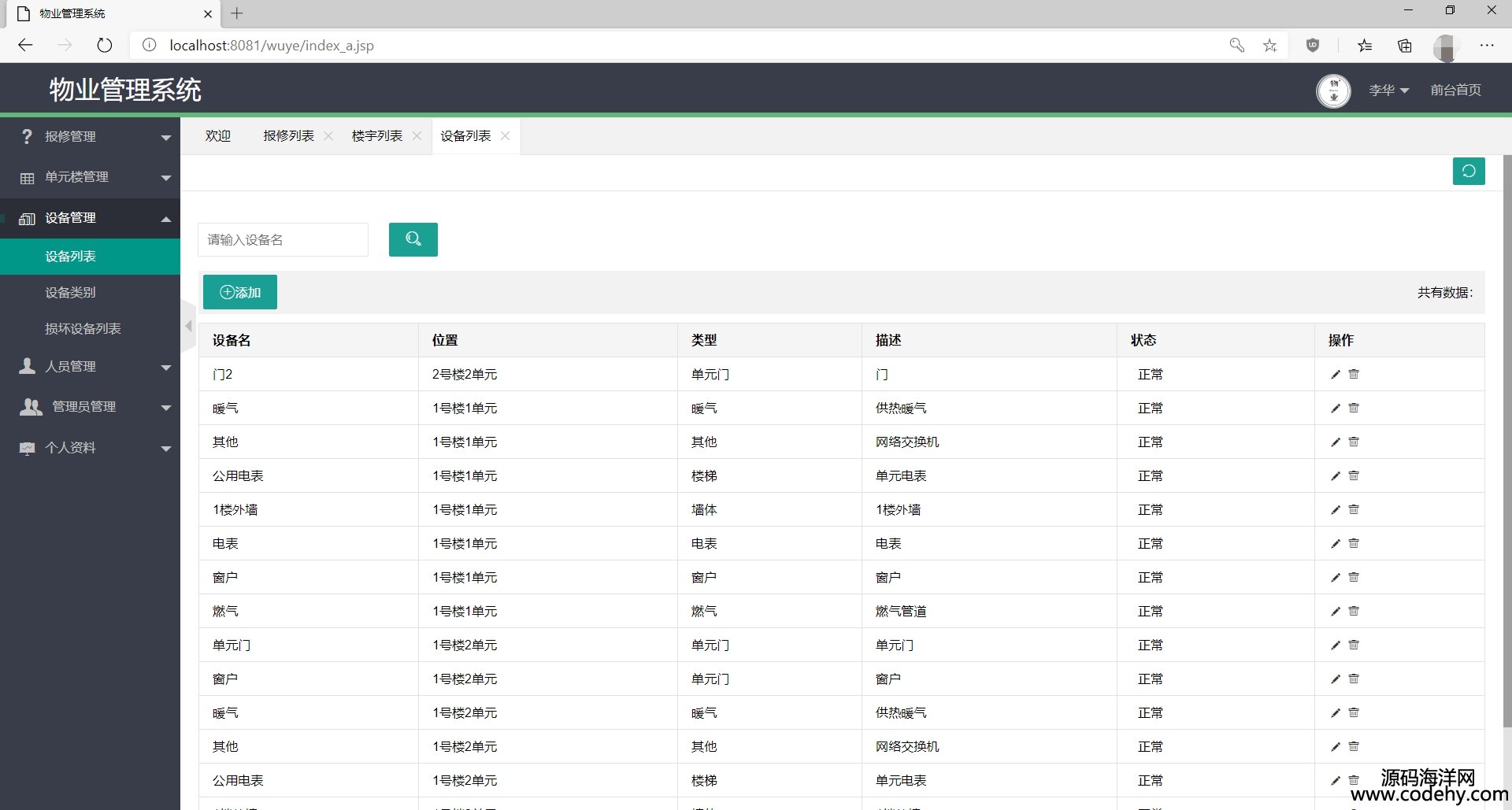
Task: Edit the 网络交换机 row in 1号楼1单元
Action: [1336, 442]
